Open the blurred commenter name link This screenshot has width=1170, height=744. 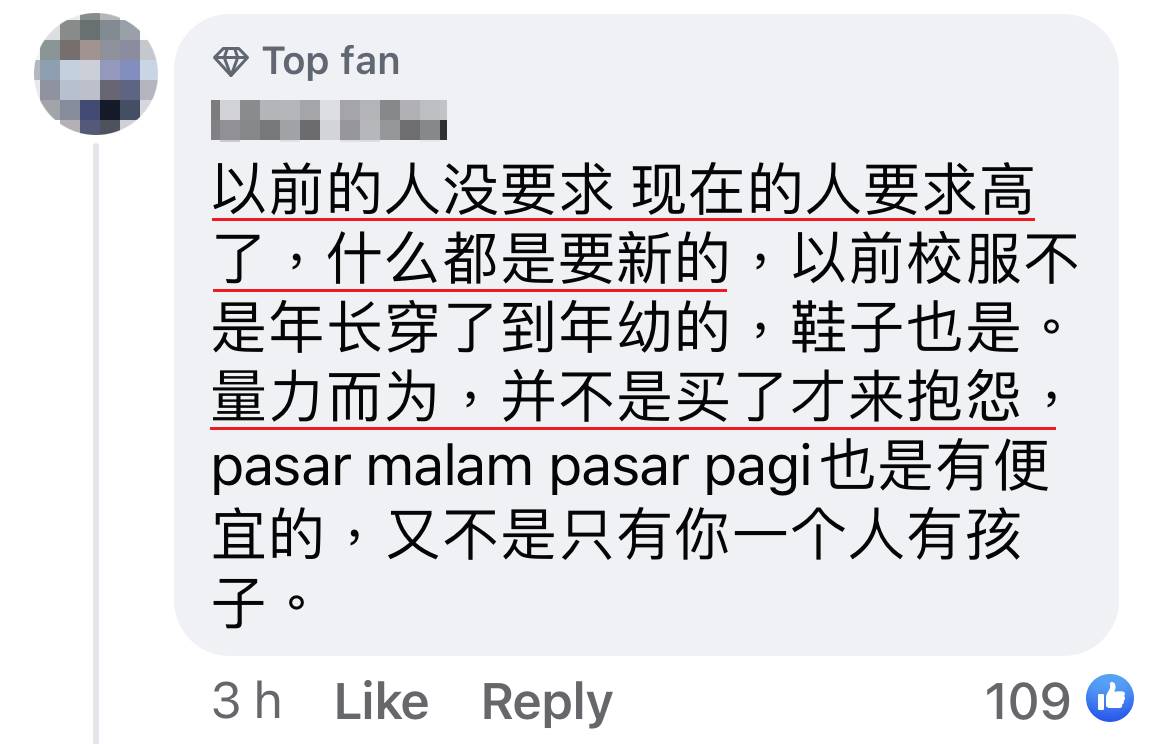click(x=329, y=120)
